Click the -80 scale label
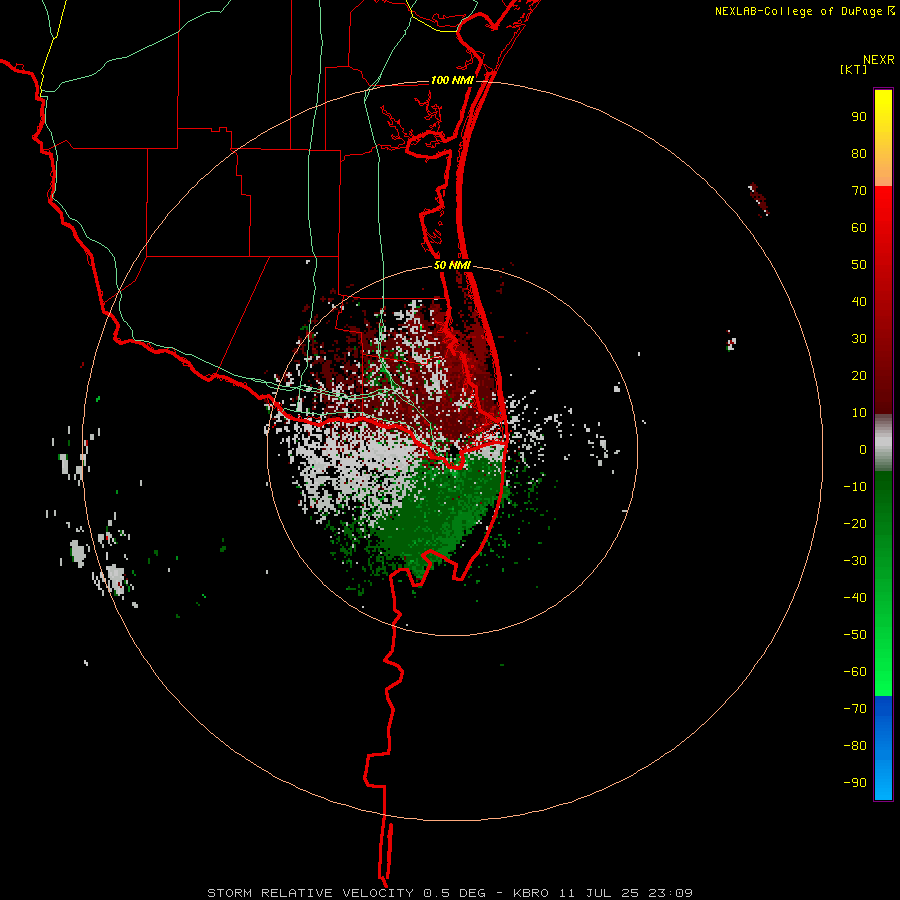 [855, 746]
